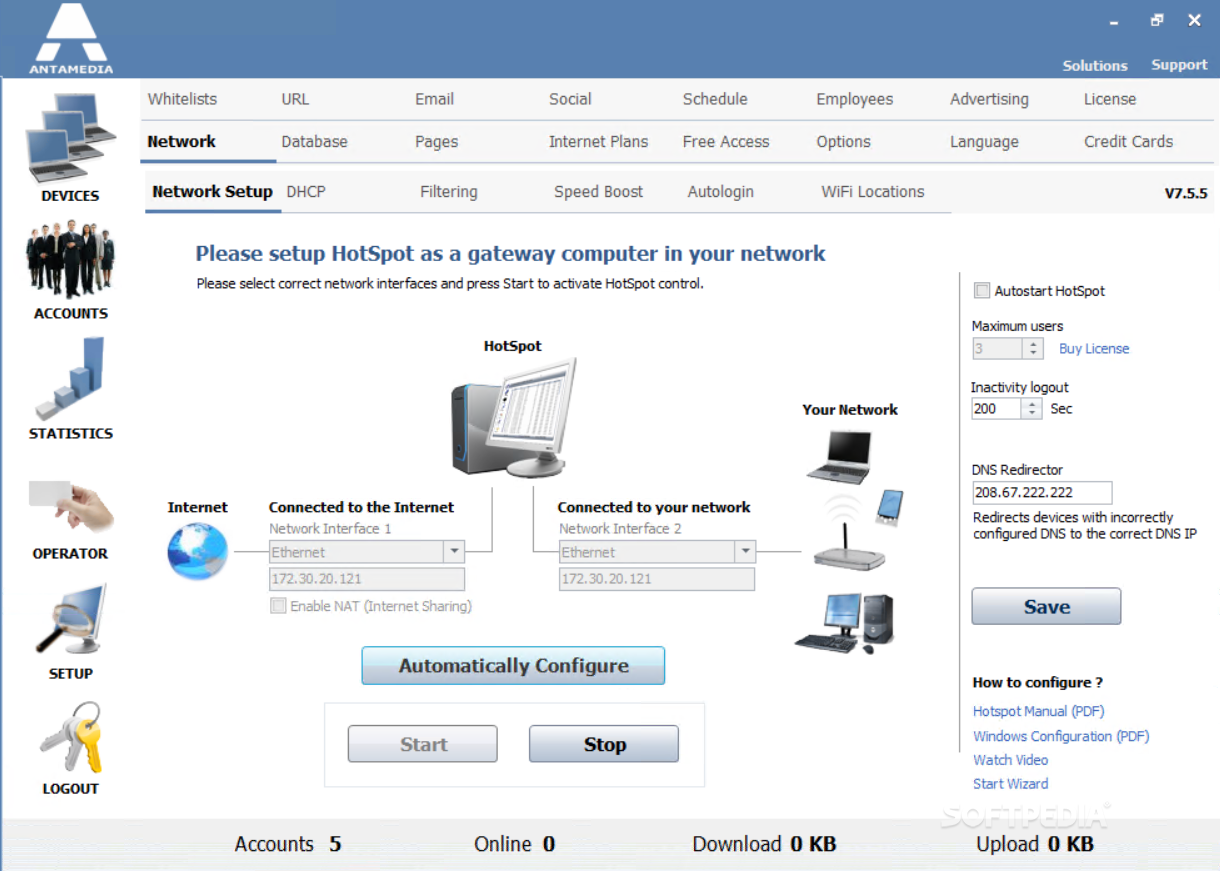Open the Schedule tab

pos(715,99)
